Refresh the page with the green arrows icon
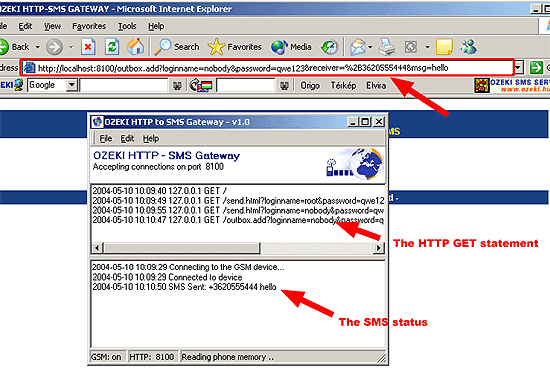This screenshot has width=550, height=371. click(112, 47)
